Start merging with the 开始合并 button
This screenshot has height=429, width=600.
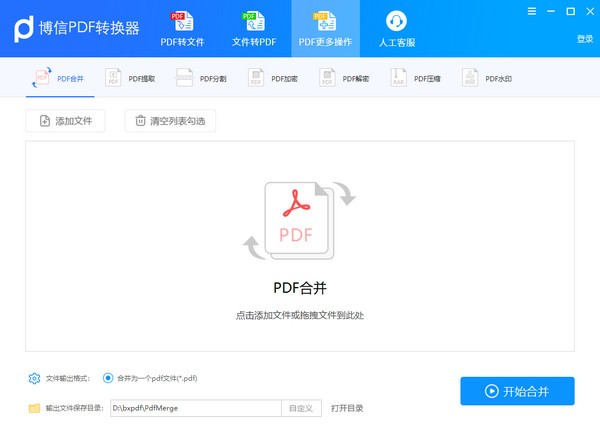pos(517,391)
